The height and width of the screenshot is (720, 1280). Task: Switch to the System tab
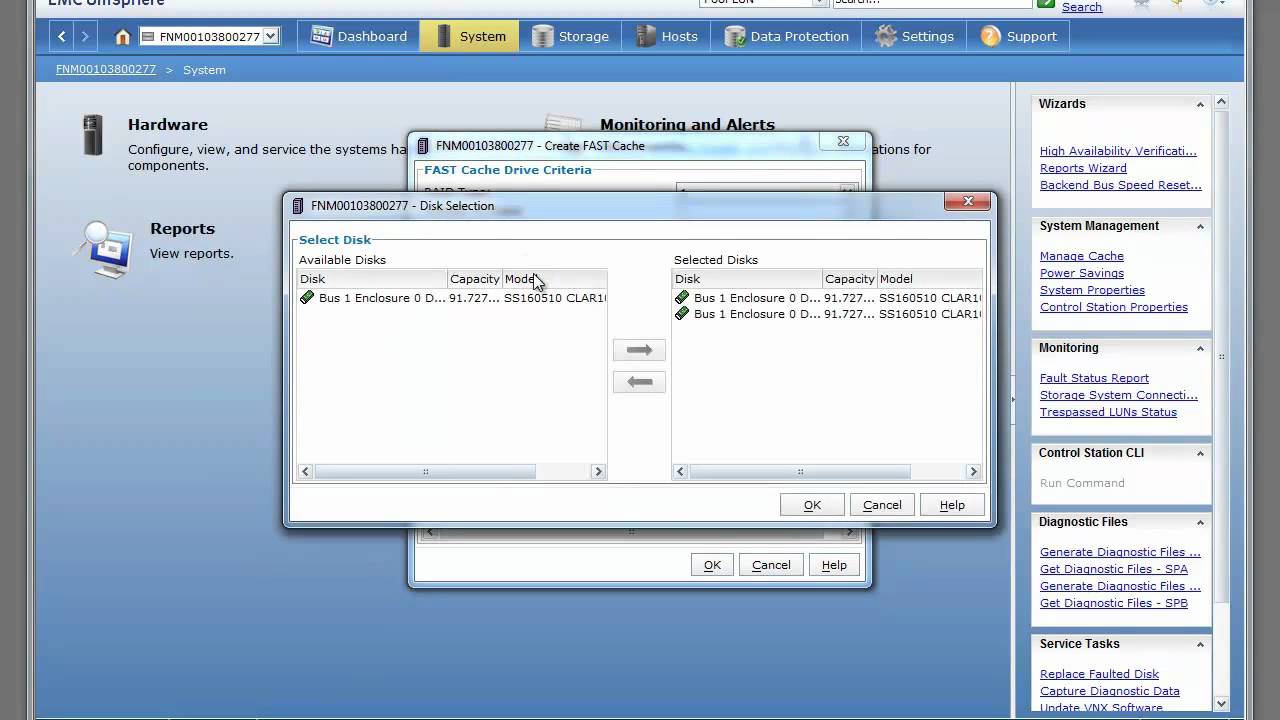(470, 36)
